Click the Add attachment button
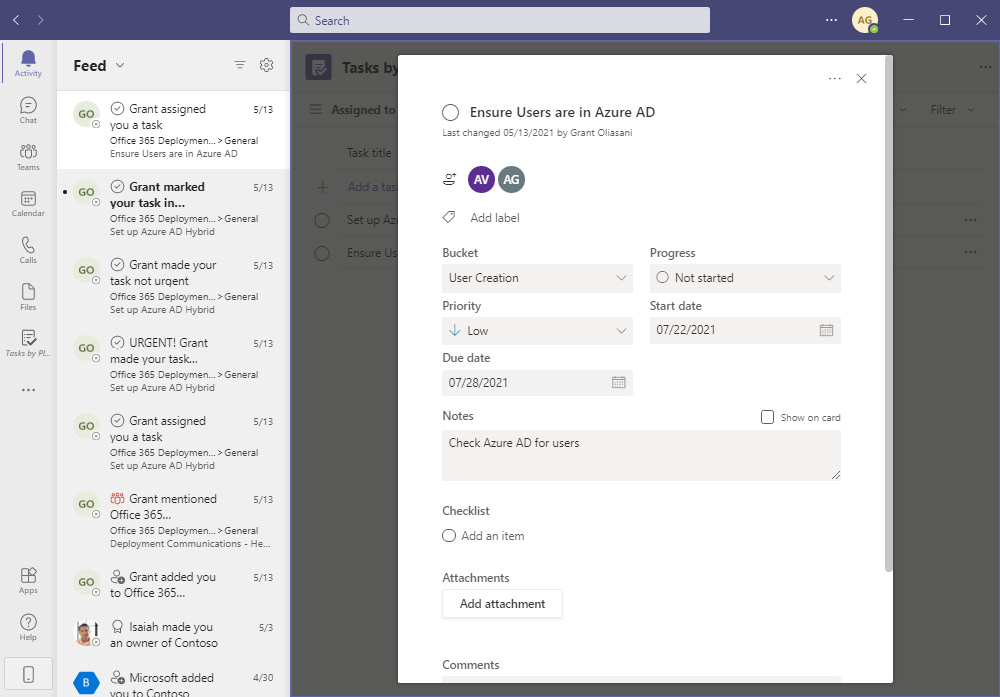This screenshot has height=697, width=1000. click(x=503, y=604)
